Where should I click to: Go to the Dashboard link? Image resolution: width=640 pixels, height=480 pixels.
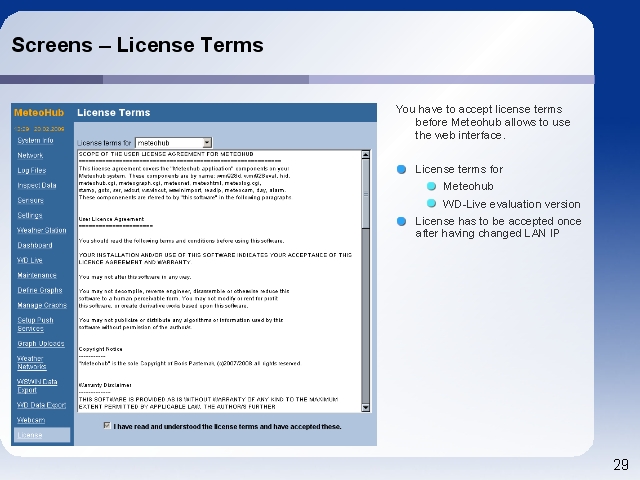[35, 245]
